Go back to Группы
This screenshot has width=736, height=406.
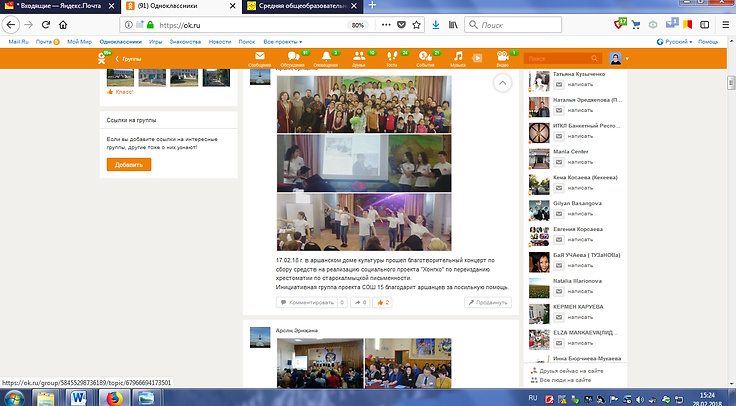(x=129, y=59)
